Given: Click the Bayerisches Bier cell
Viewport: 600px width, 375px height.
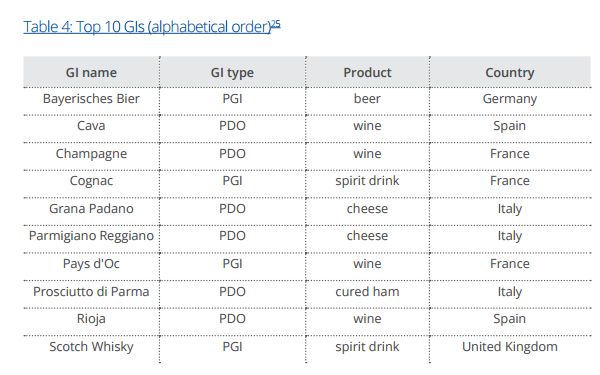Looking at the screenshot, I should (91, 99).
